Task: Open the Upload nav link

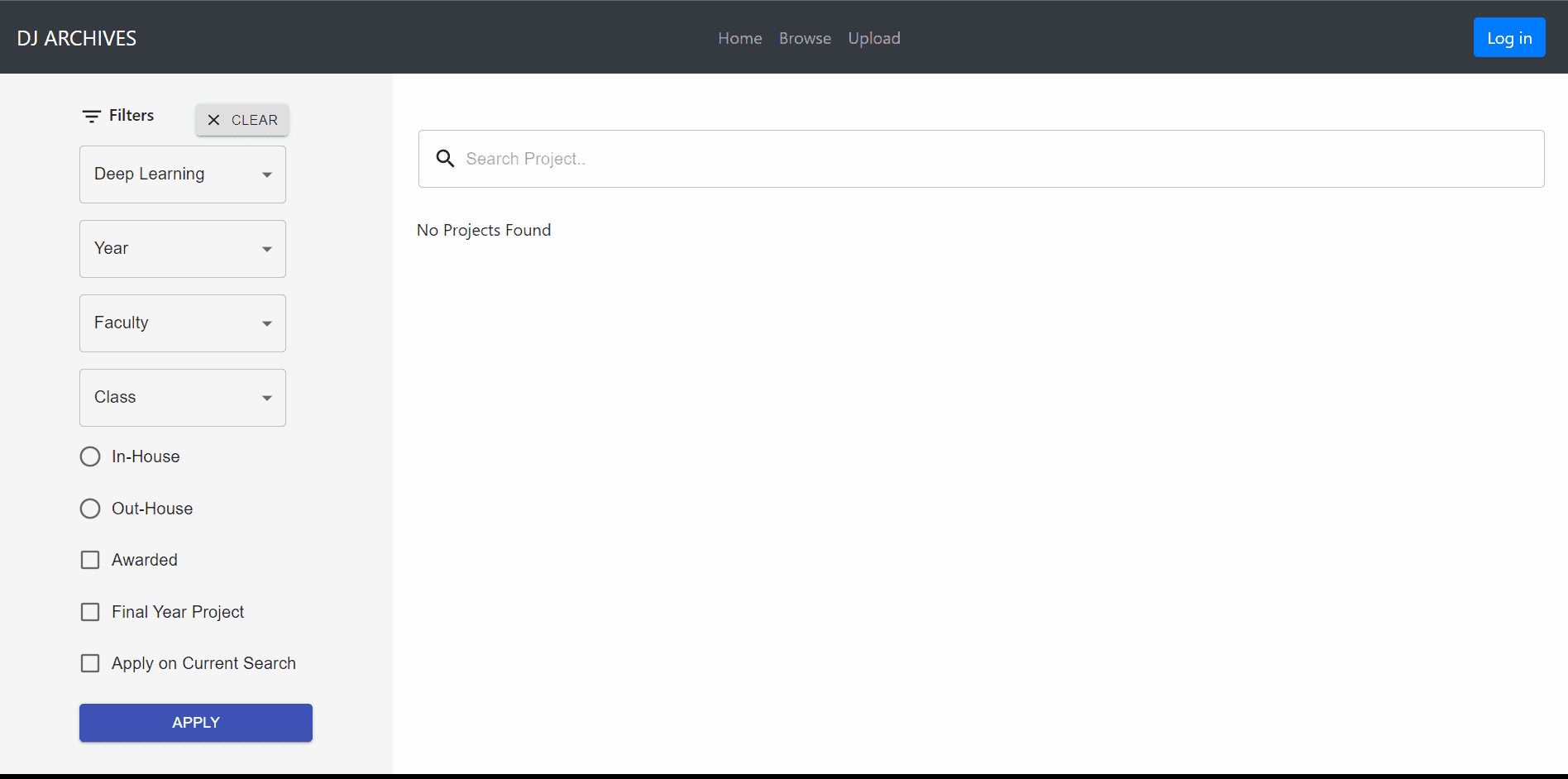Action: point(874,38)
